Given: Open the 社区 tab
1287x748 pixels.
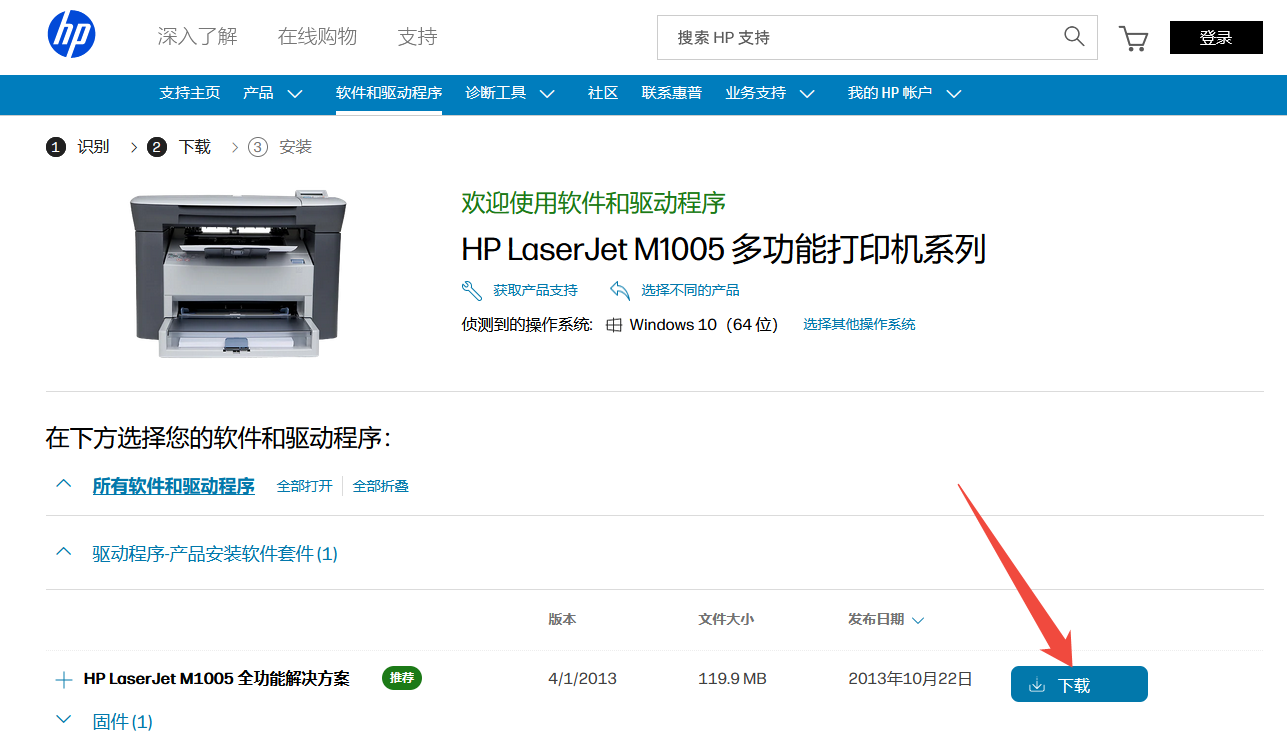Looking at the screenshot, I should [x=603, y=93].
